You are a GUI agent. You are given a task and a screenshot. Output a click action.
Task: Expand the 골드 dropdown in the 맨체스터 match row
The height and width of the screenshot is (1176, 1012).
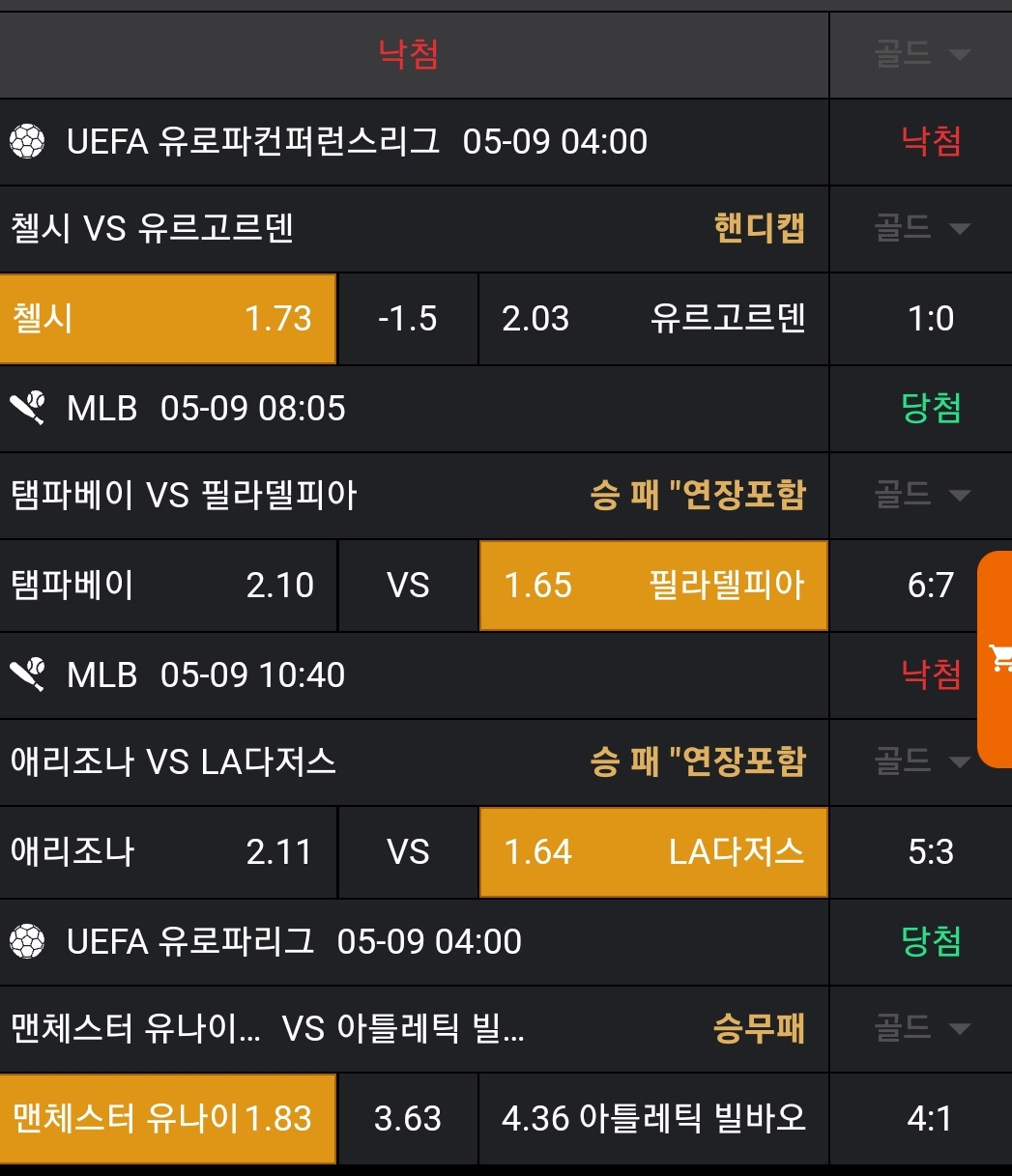(921, 1029)
